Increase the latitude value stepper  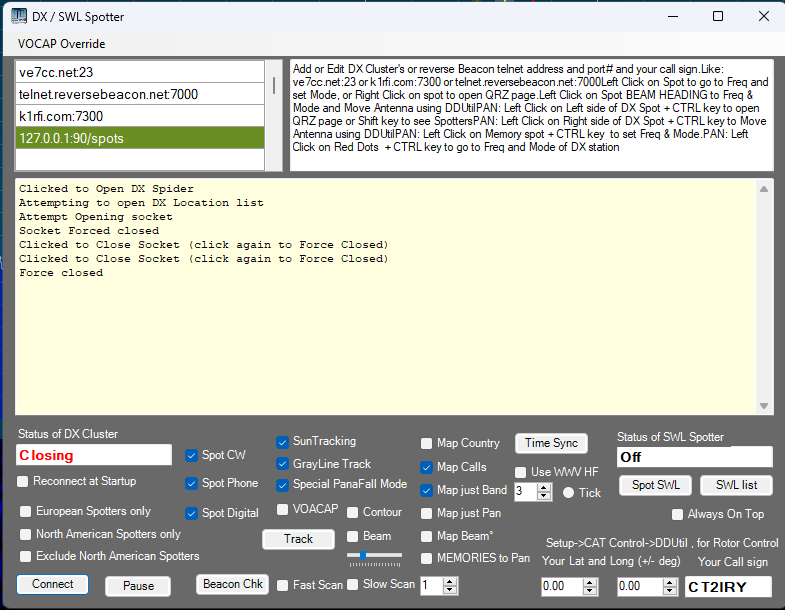[x=590, y=582]
